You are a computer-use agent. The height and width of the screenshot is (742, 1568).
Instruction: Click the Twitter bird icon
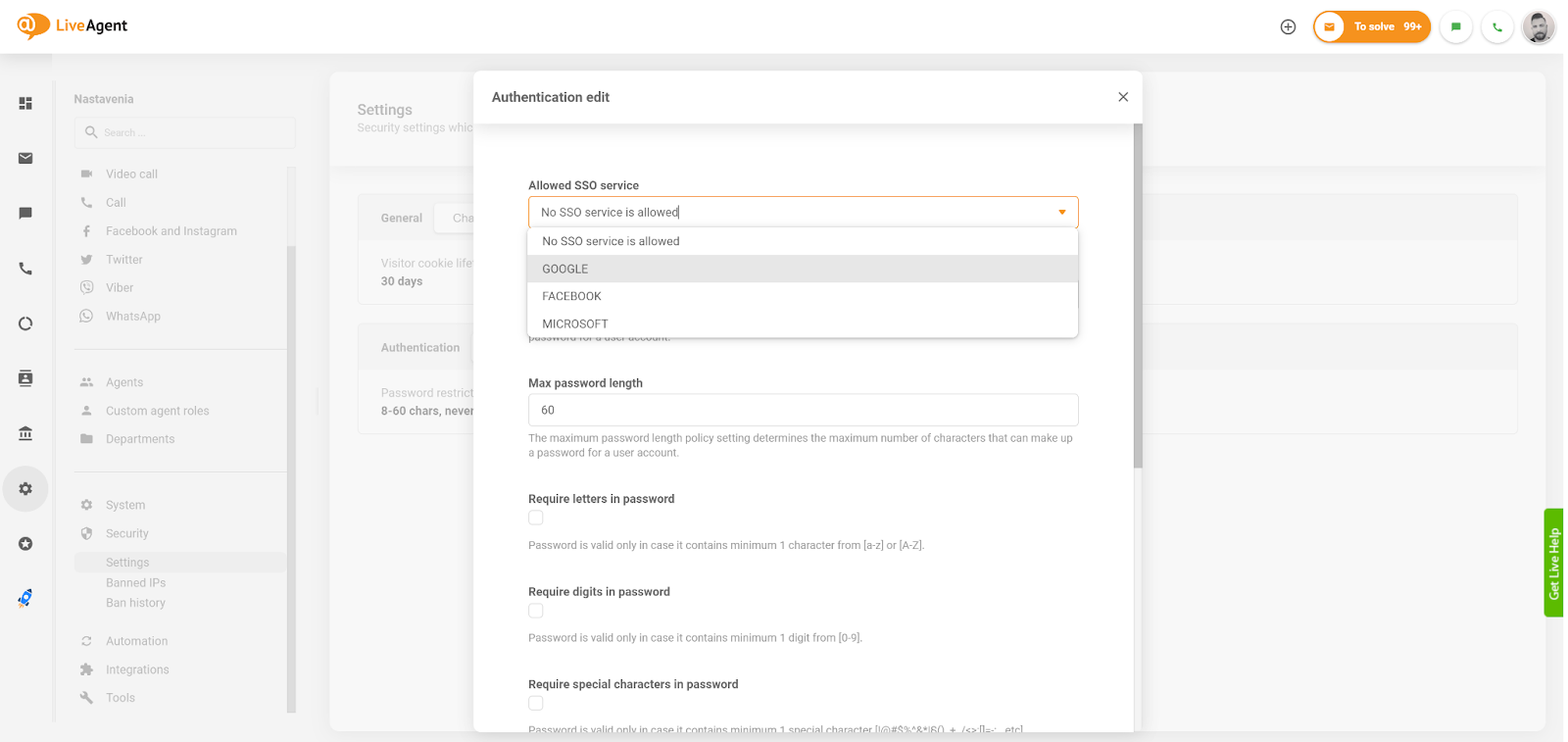pos(86,260)
